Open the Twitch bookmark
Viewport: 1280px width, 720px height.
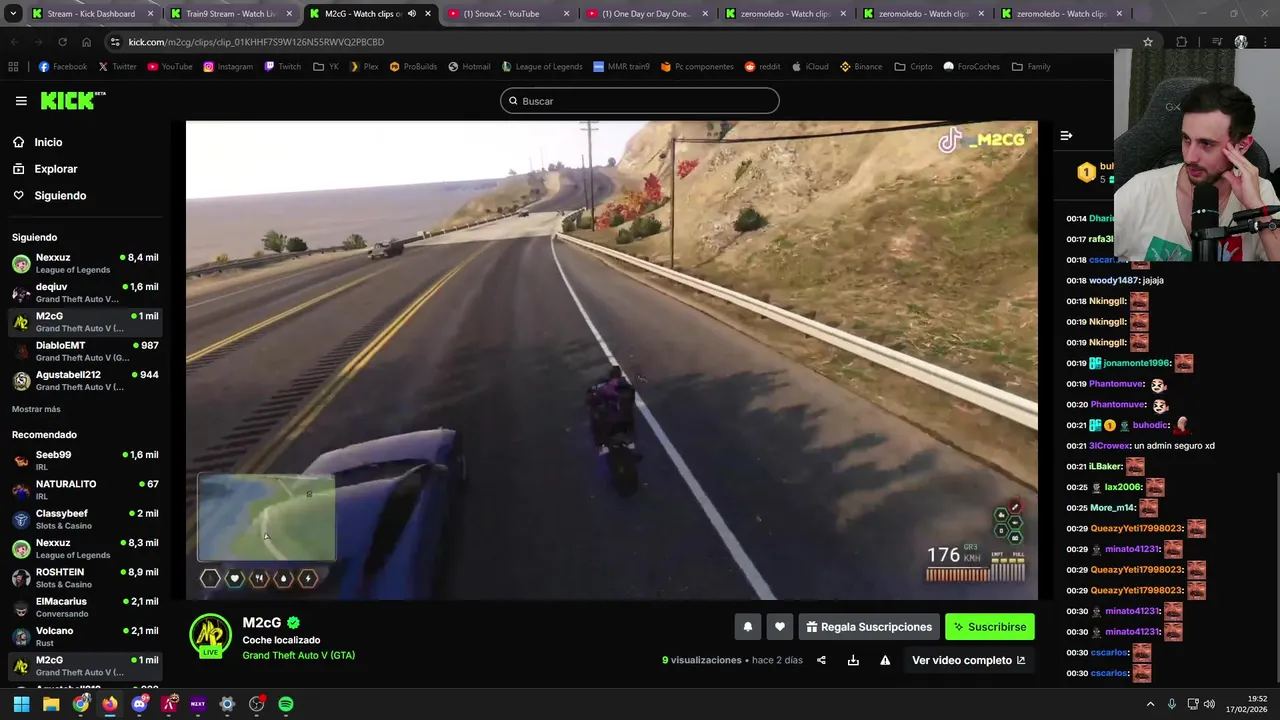(x=282, y=67)
